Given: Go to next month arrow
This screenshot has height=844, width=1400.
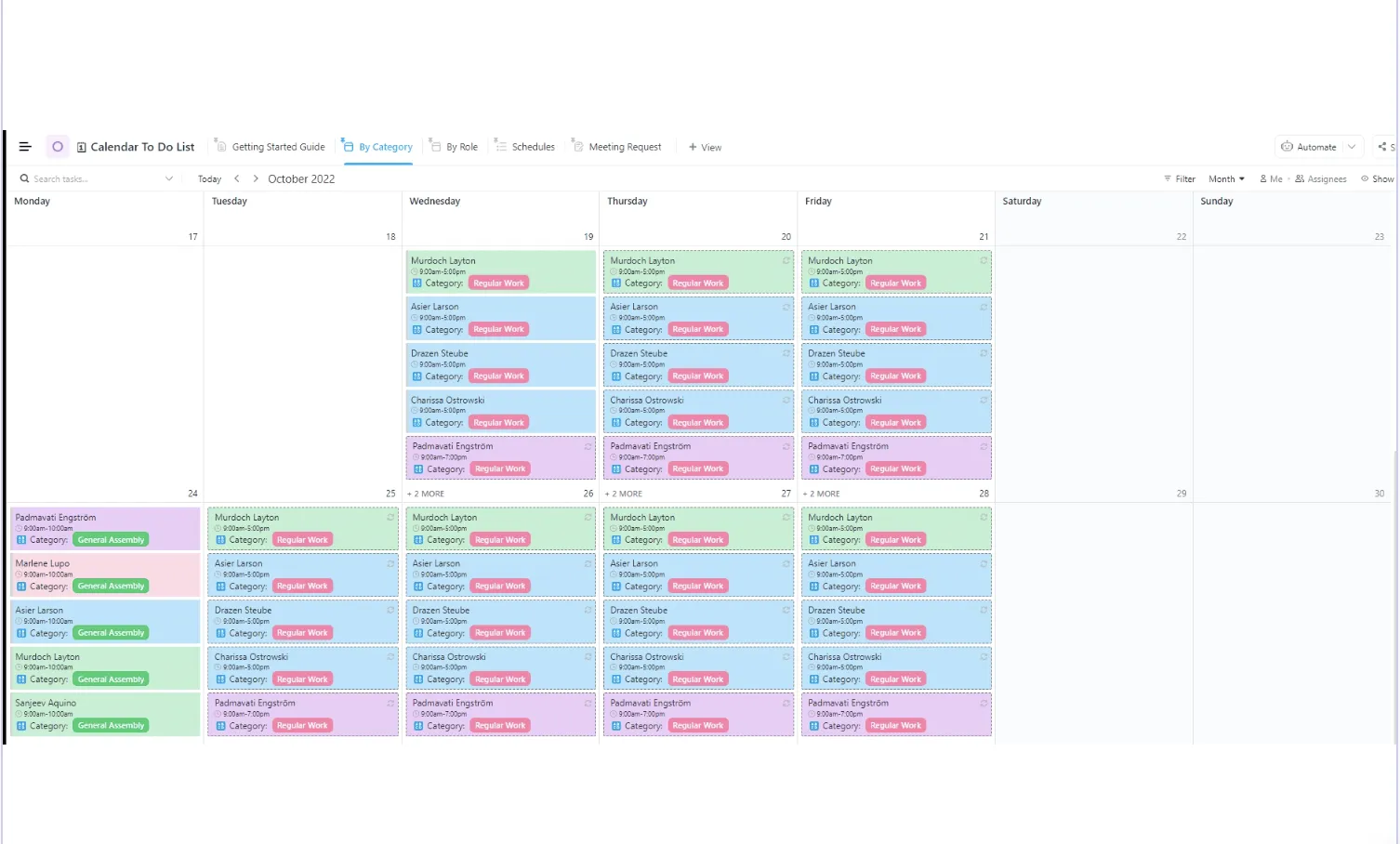Looking at the screenshot, I should pos(256,178).
